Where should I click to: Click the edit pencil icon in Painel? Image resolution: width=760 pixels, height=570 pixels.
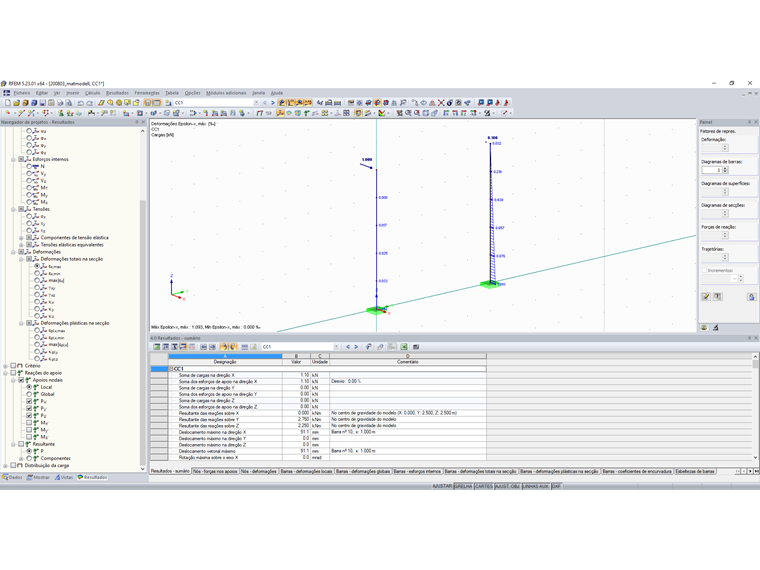tap(706, 297)
